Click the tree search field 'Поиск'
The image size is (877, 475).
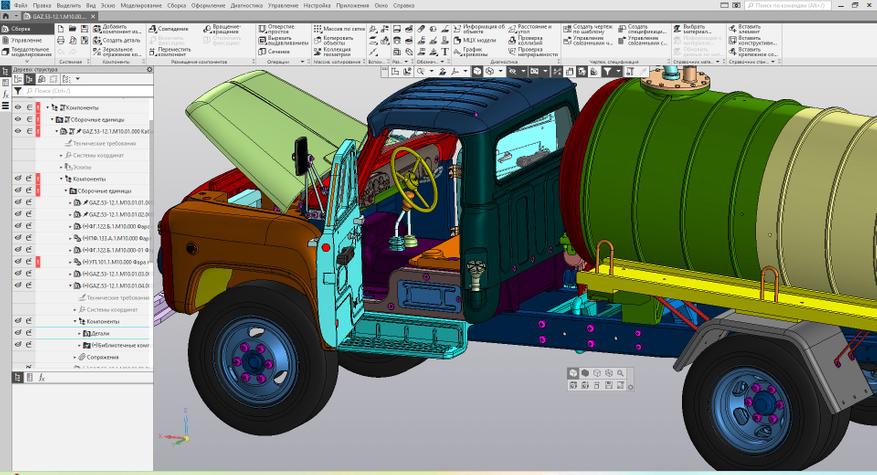(80, 91)
